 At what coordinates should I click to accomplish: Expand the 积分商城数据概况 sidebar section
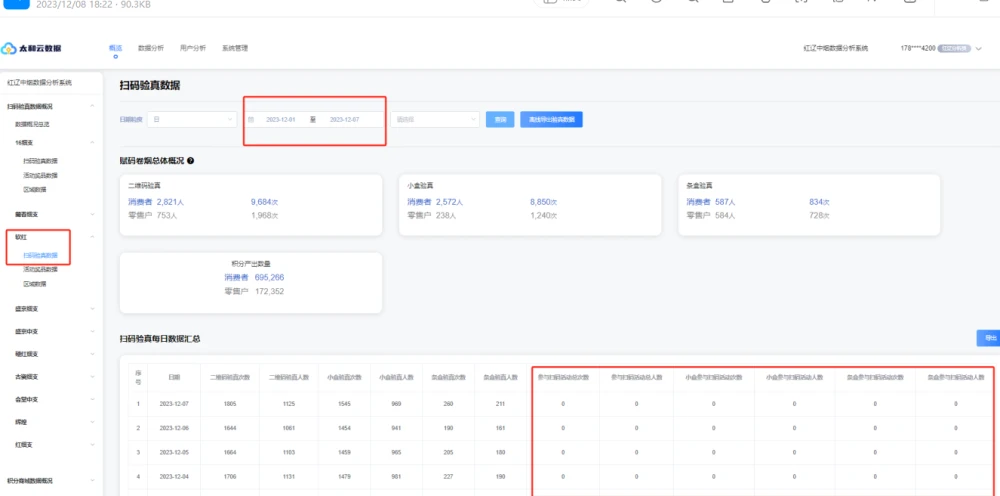[92, 481]
